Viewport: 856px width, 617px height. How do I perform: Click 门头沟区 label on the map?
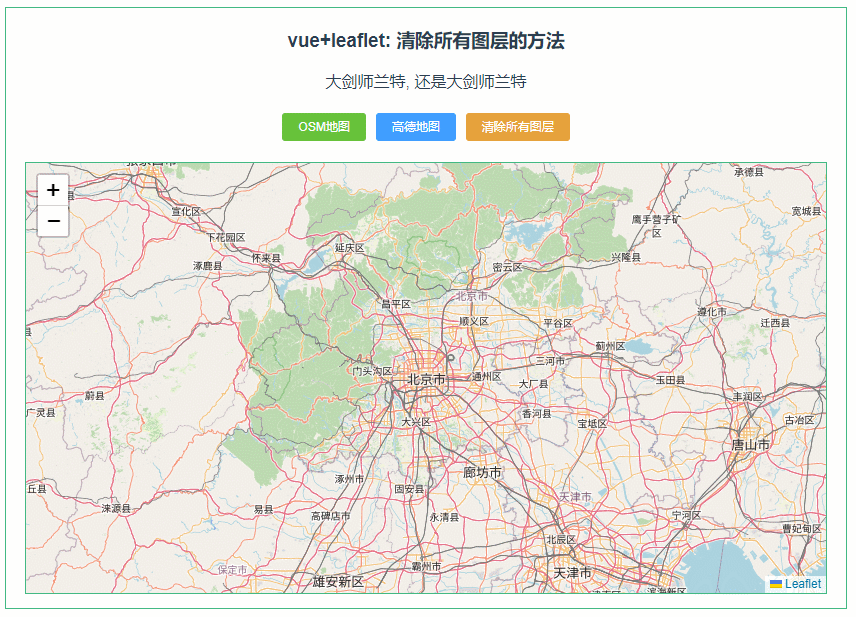(372, 371)
